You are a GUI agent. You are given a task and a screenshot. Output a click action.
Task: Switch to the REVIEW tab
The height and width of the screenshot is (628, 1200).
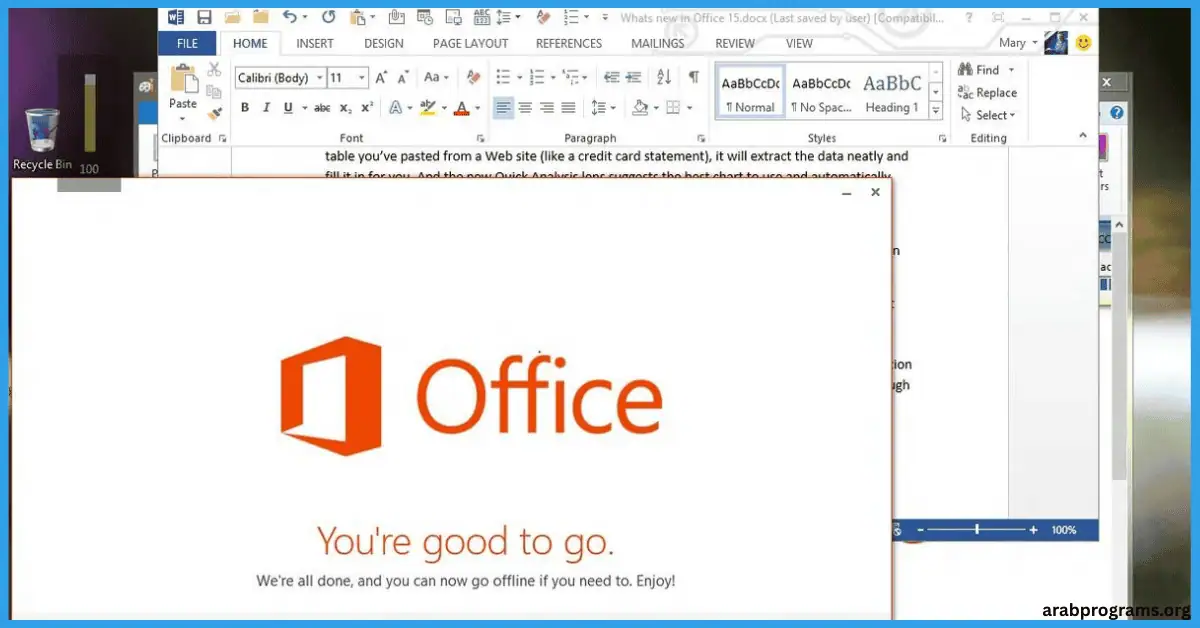[735, 43]
